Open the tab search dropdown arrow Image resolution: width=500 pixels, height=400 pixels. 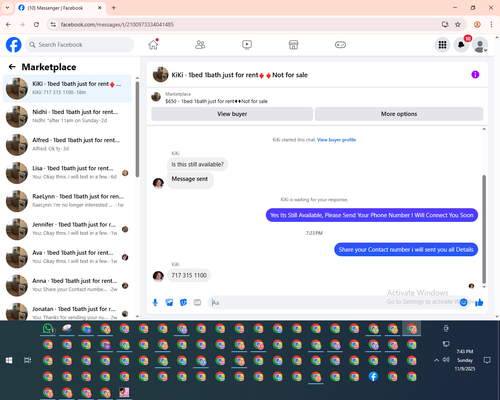[x=7, y=7]
